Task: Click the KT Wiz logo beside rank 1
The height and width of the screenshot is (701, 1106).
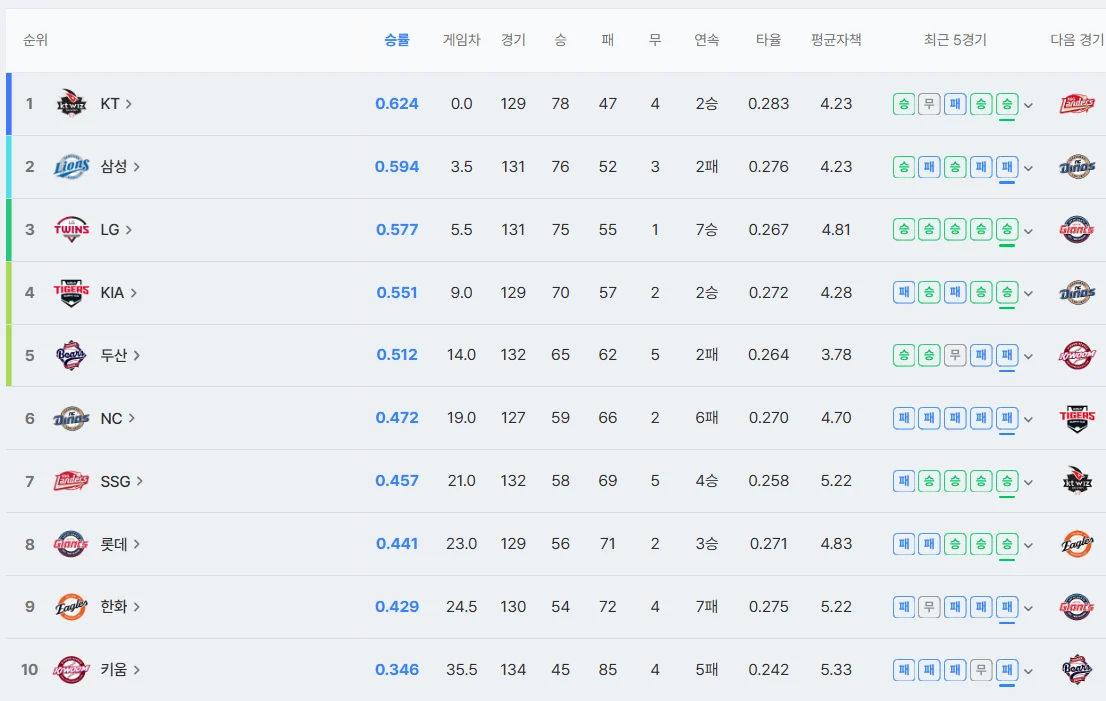Action: tap(71, 104)
